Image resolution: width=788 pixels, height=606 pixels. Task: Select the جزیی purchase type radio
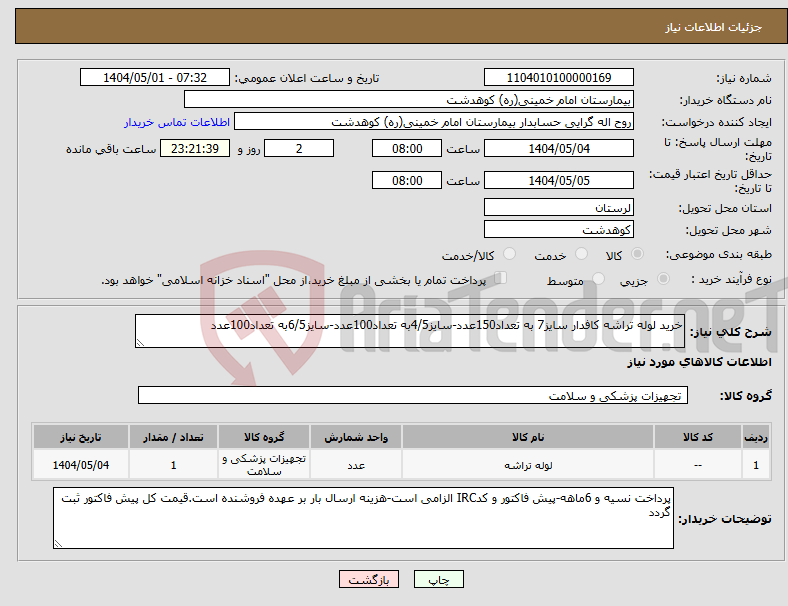[663, 279]
